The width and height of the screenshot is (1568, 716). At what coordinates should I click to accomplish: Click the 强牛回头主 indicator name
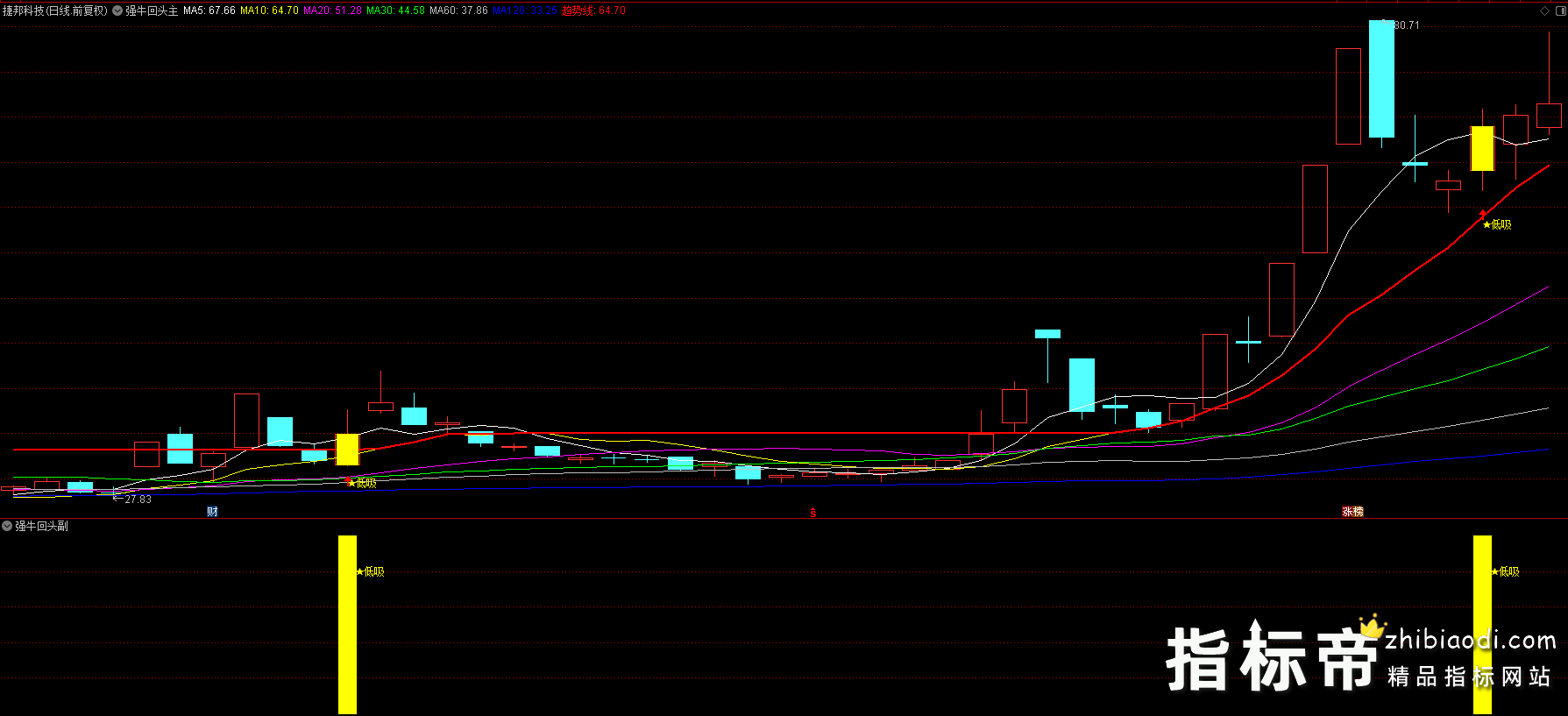[152, 11]
